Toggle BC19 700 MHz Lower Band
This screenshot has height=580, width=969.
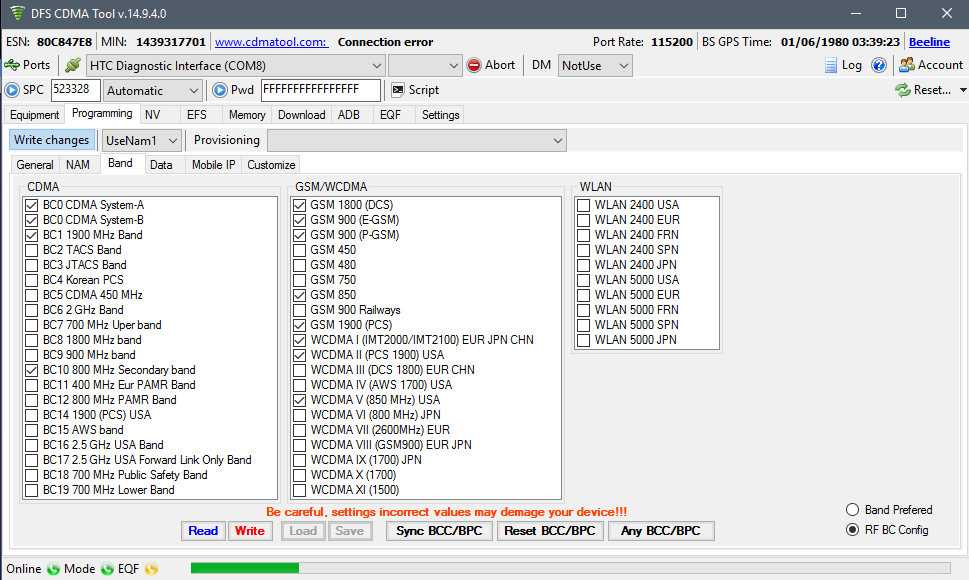(x=32, y=490)
